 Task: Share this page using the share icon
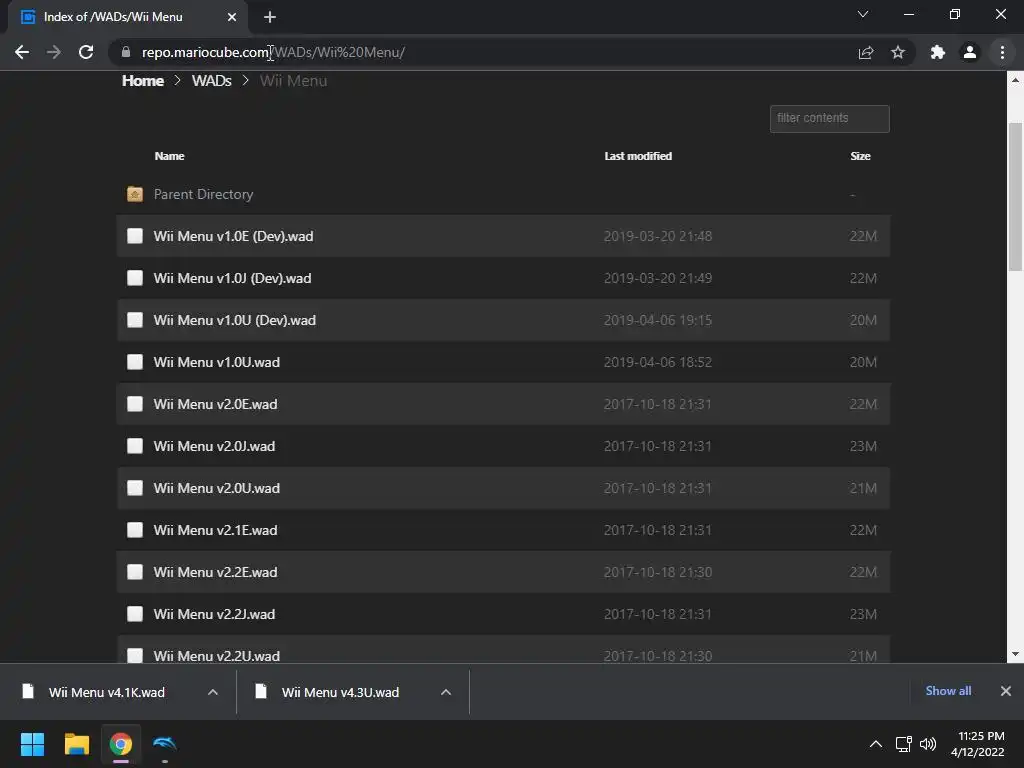[866, 52]
